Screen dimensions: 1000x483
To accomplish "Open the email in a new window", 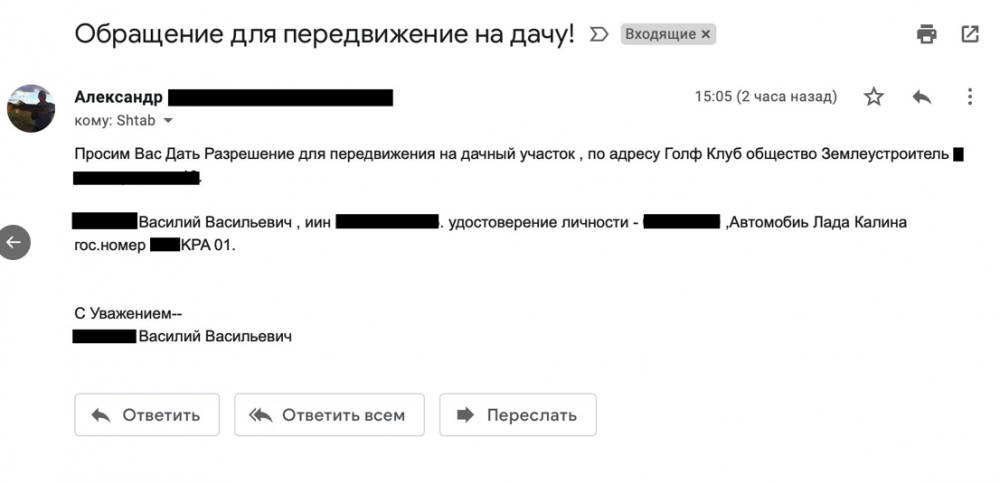I will (969, 34).
